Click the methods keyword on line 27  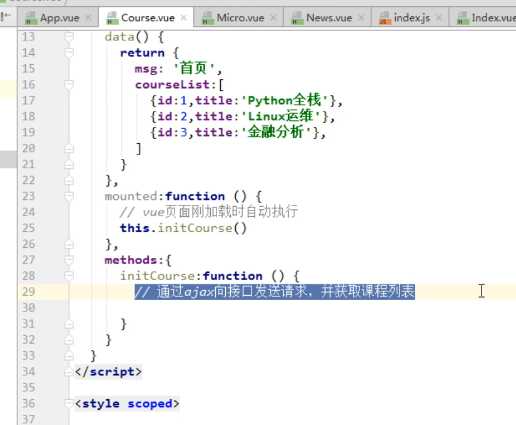tap(130, 260)
